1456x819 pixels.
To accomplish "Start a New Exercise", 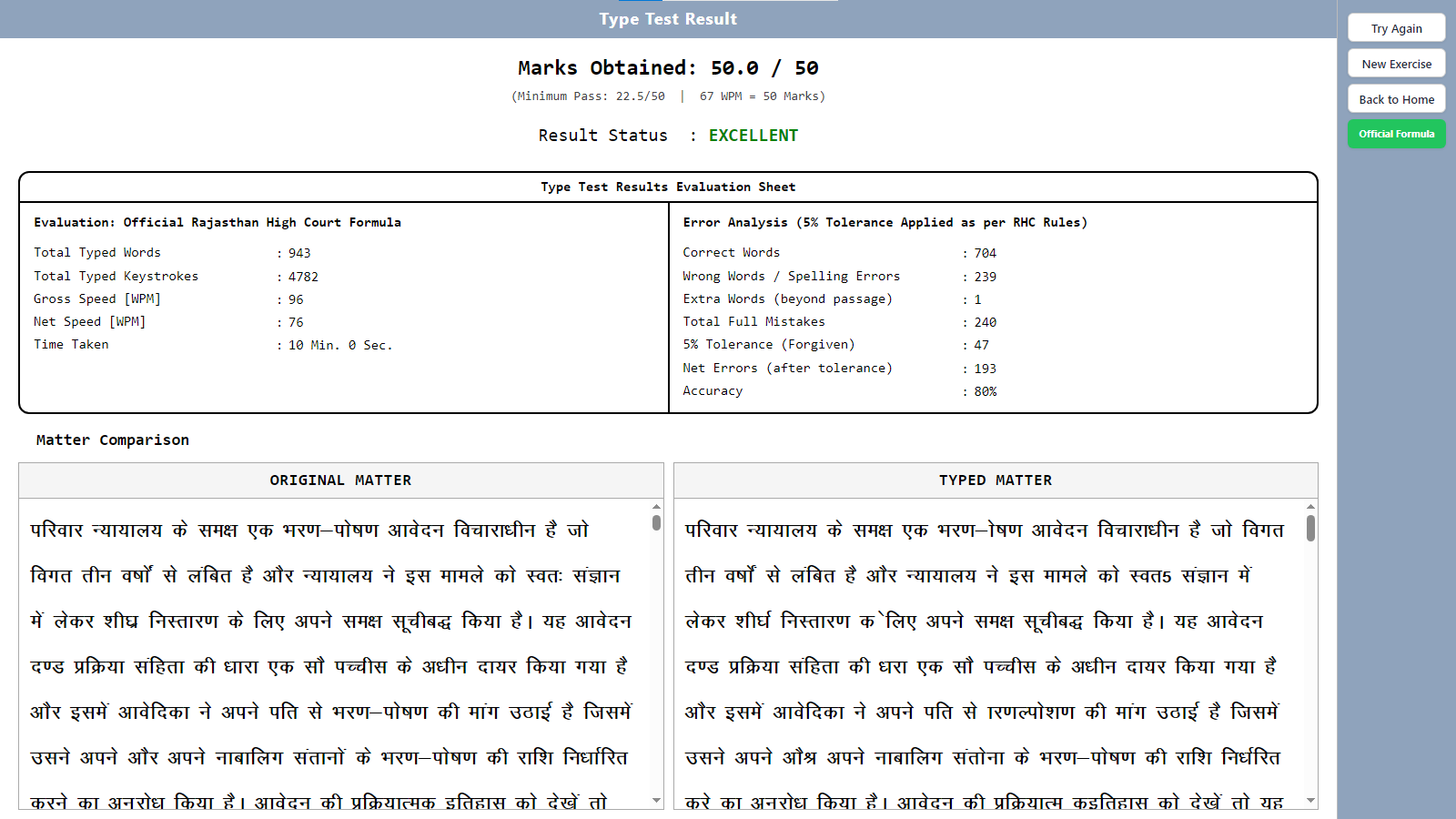I will 1396,64.
